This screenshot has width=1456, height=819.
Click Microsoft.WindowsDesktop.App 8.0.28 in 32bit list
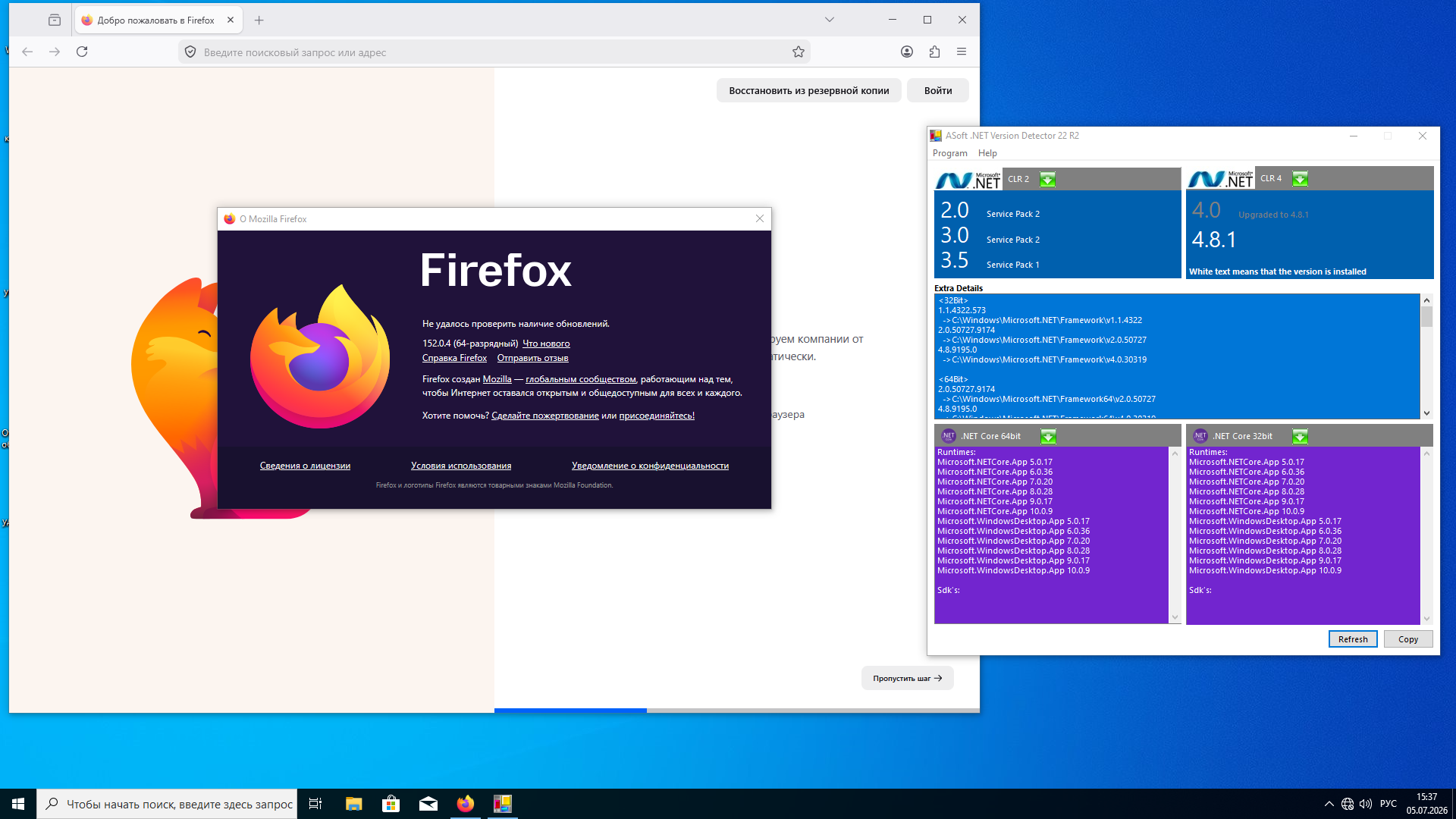(1265, 551)
